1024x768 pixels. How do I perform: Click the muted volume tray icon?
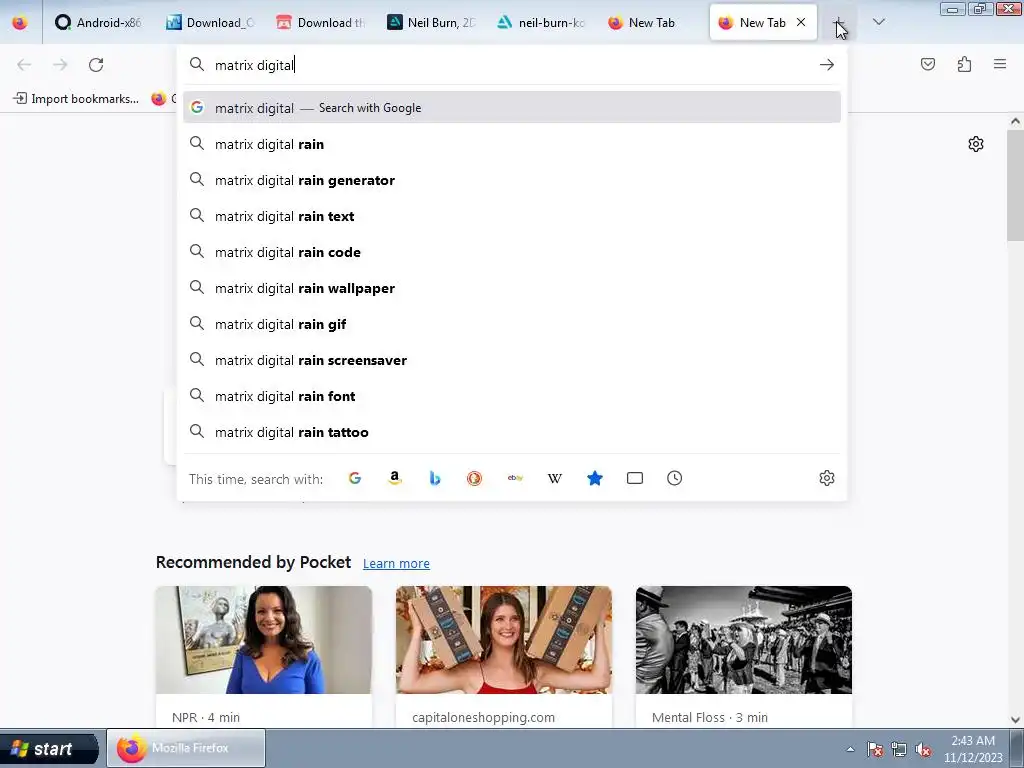point(923,749)
